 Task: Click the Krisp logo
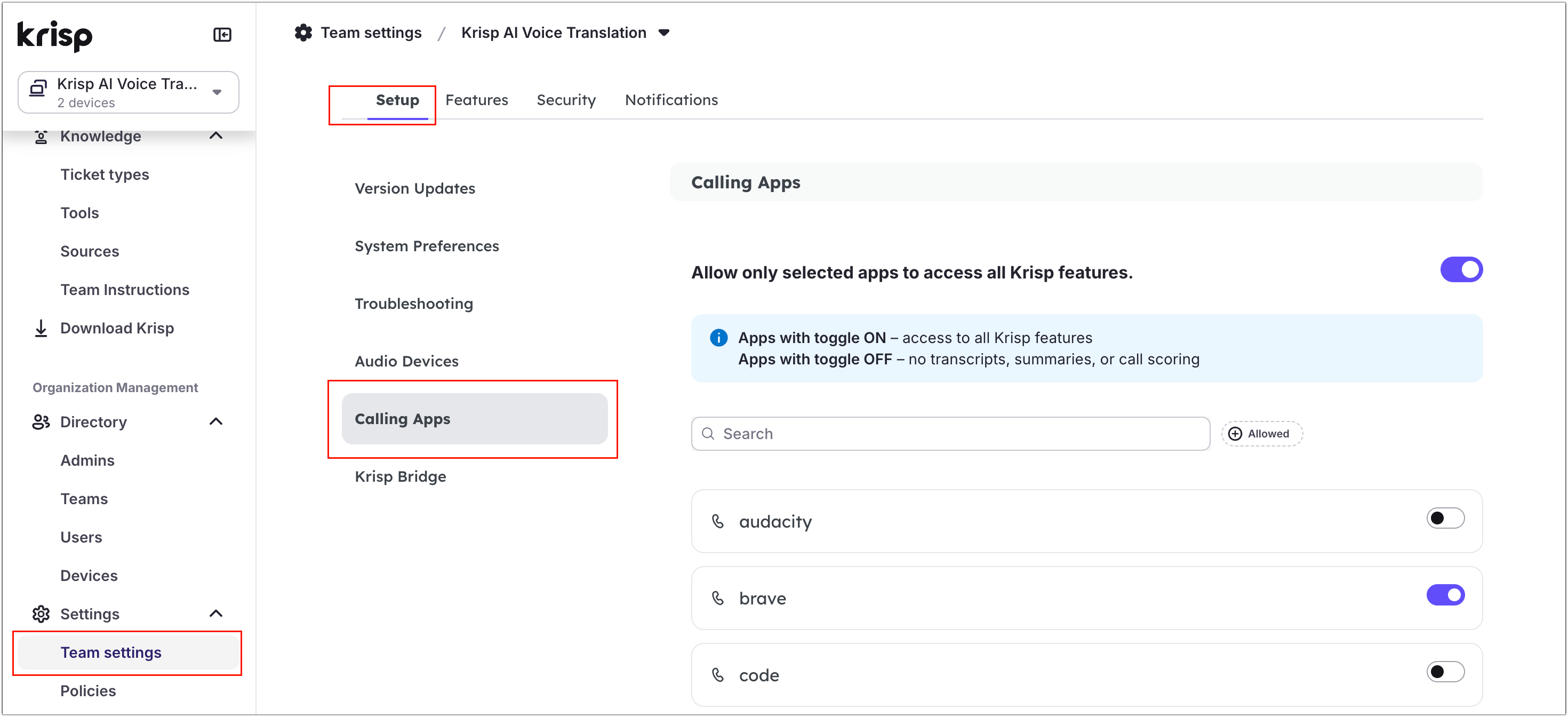[55, 35]
